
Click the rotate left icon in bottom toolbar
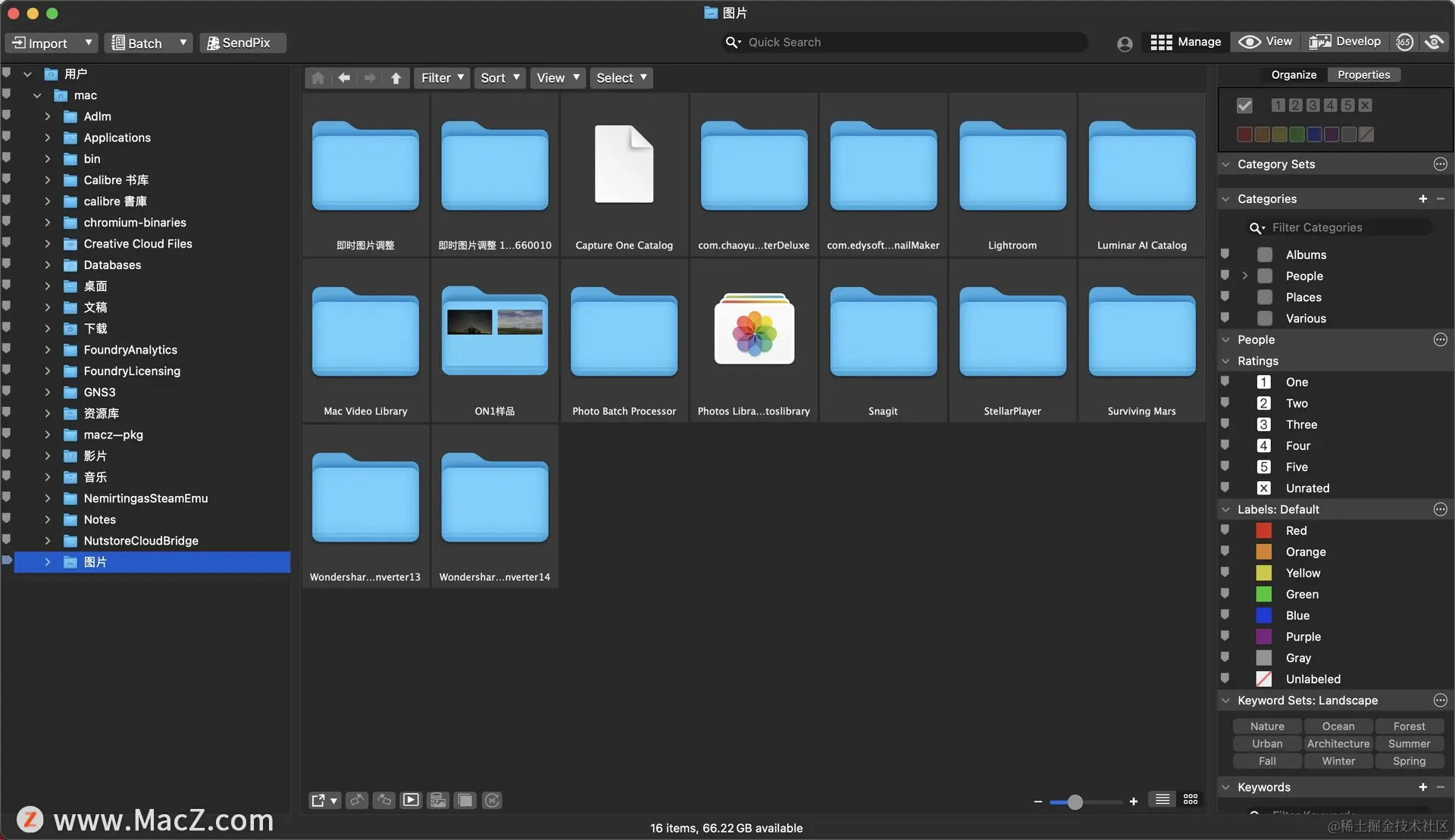point(357,800)
